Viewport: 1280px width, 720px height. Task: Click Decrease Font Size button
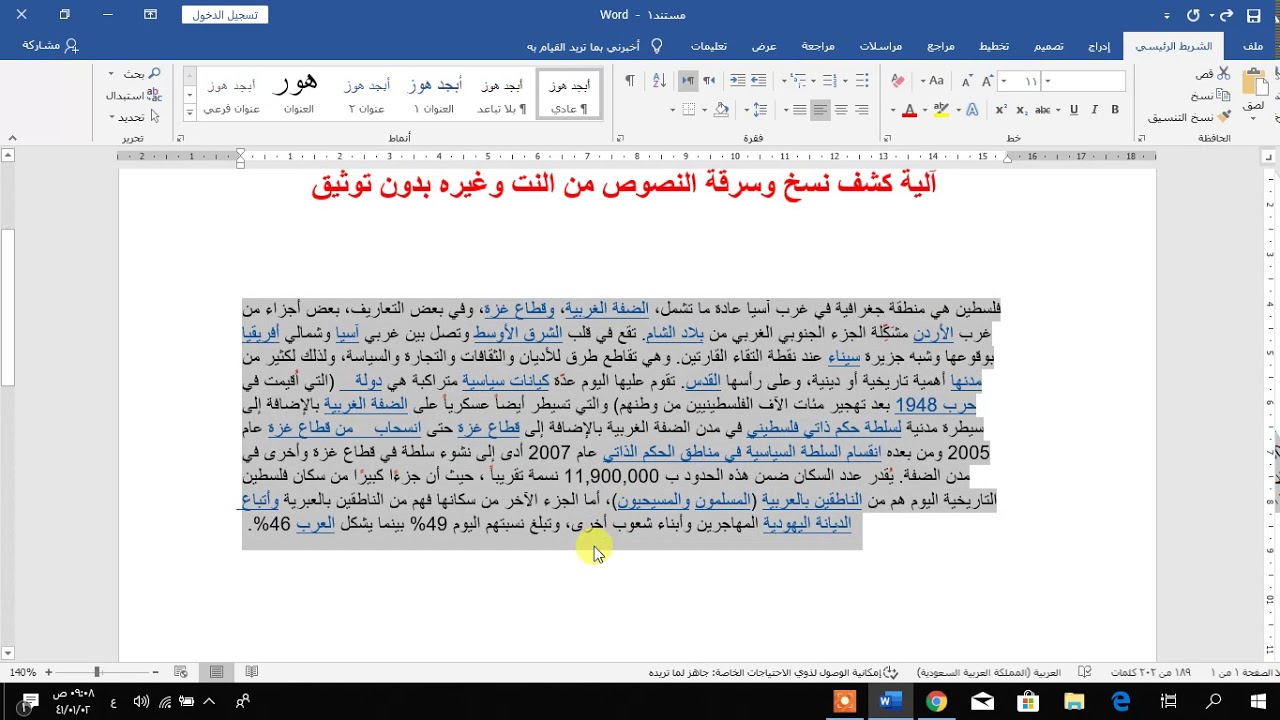click(x=966, y=81)
